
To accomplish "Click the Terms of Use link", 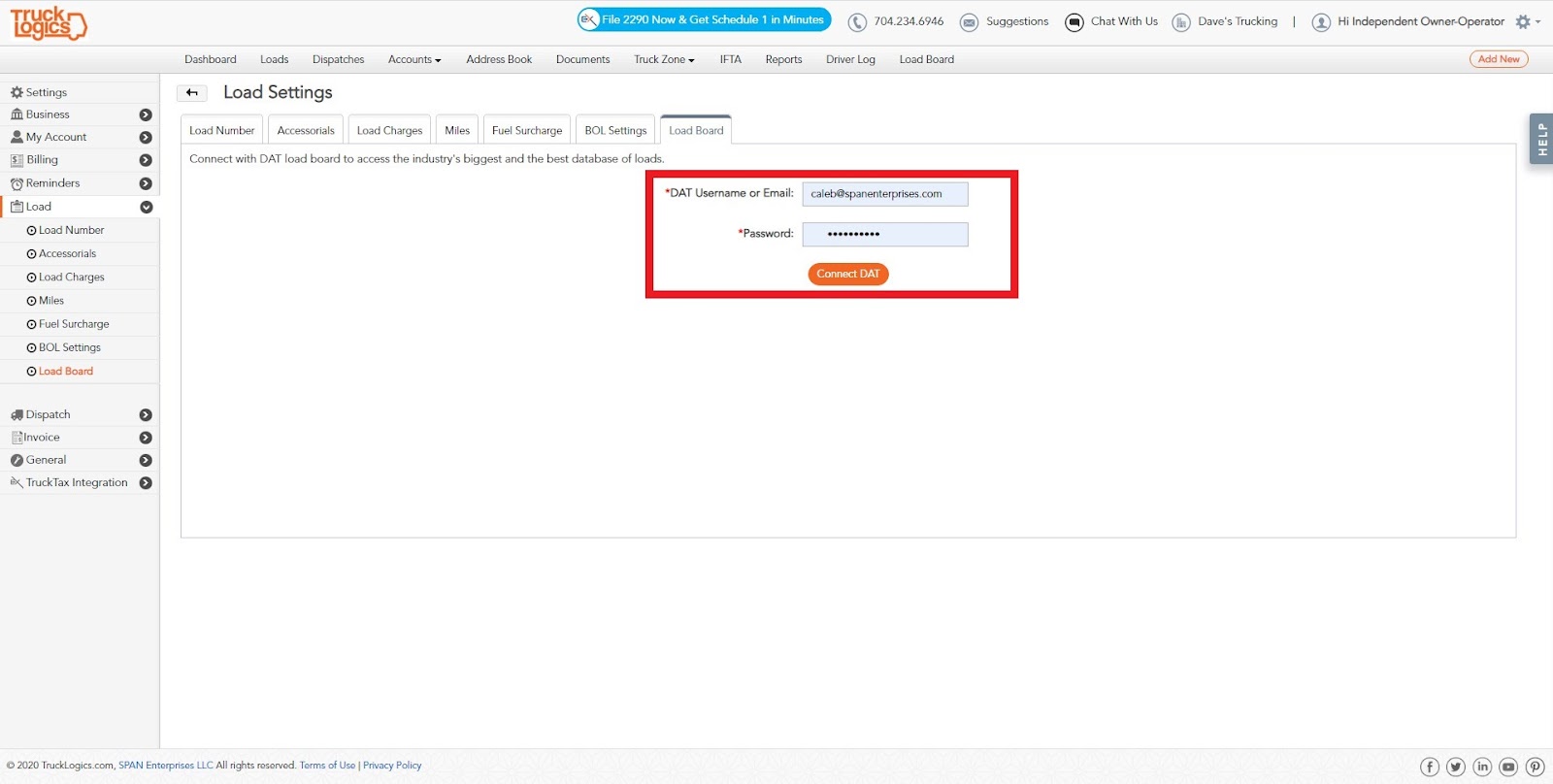I will (328, 766).
